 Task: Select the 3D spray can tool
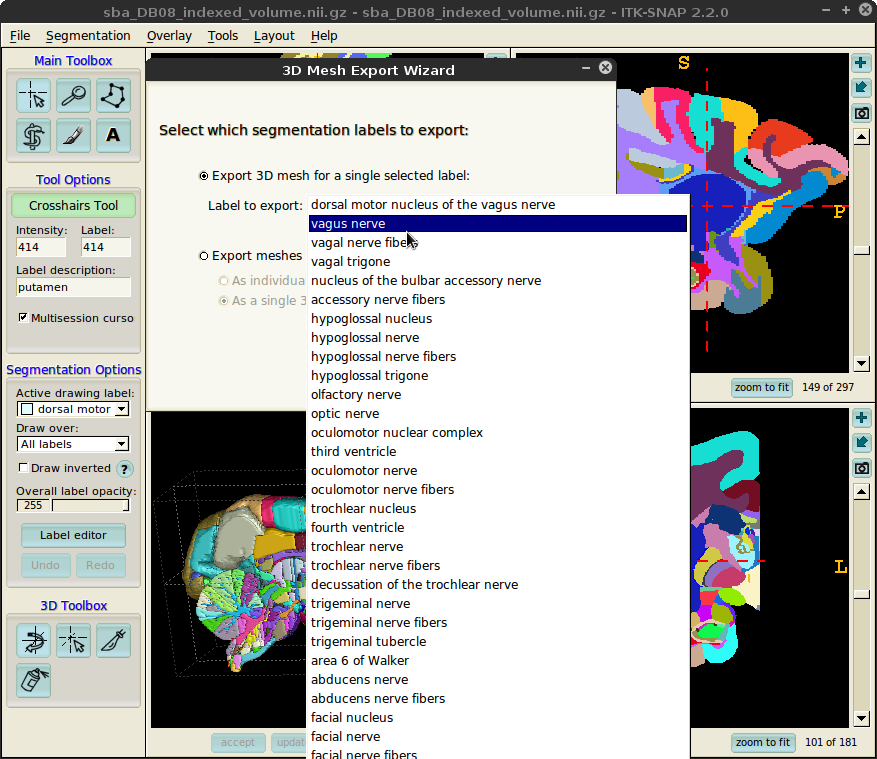34,680
